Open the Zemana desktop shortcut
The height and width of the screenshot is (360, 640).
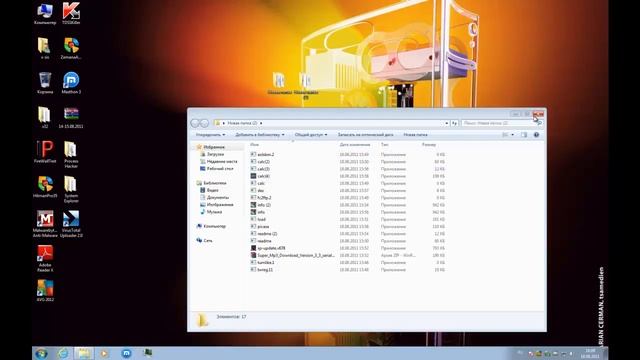(x=71, y=48)
